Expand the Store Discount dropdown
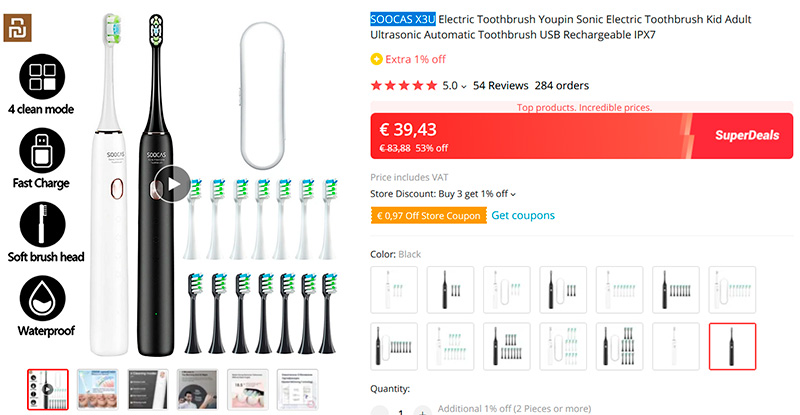This screenshot has height=415, width=800. point(513,194)
